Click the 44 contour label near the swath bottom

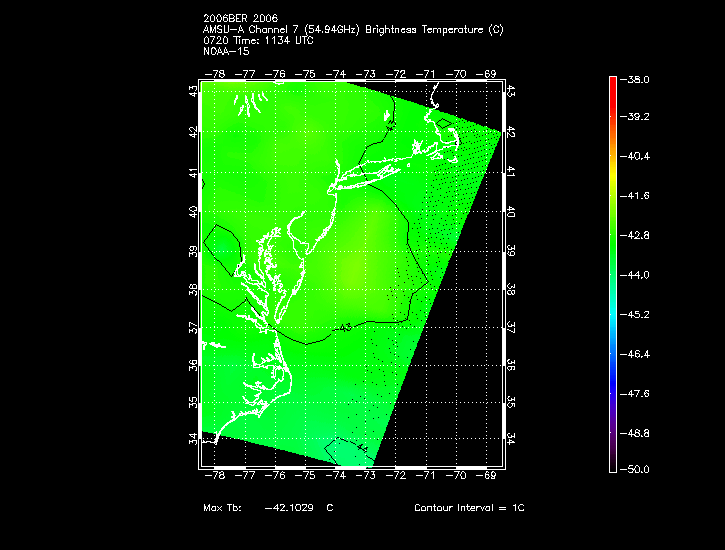362,448
